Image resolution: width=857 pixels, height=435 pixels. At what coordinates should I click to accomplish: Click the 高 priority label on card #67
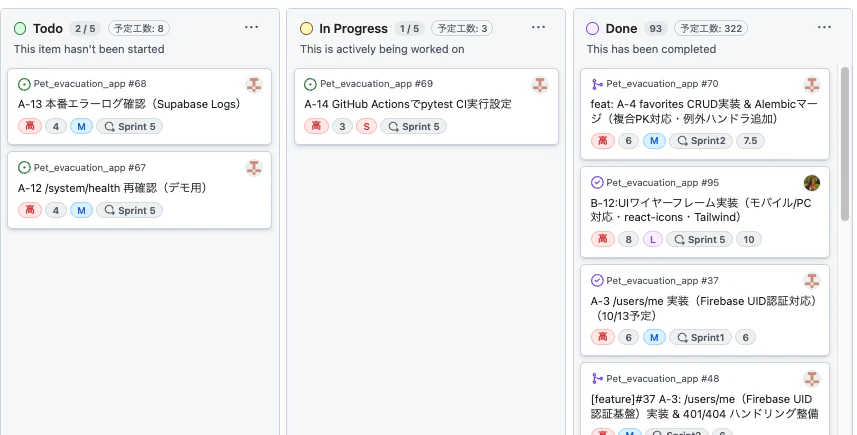pos(30,210)
